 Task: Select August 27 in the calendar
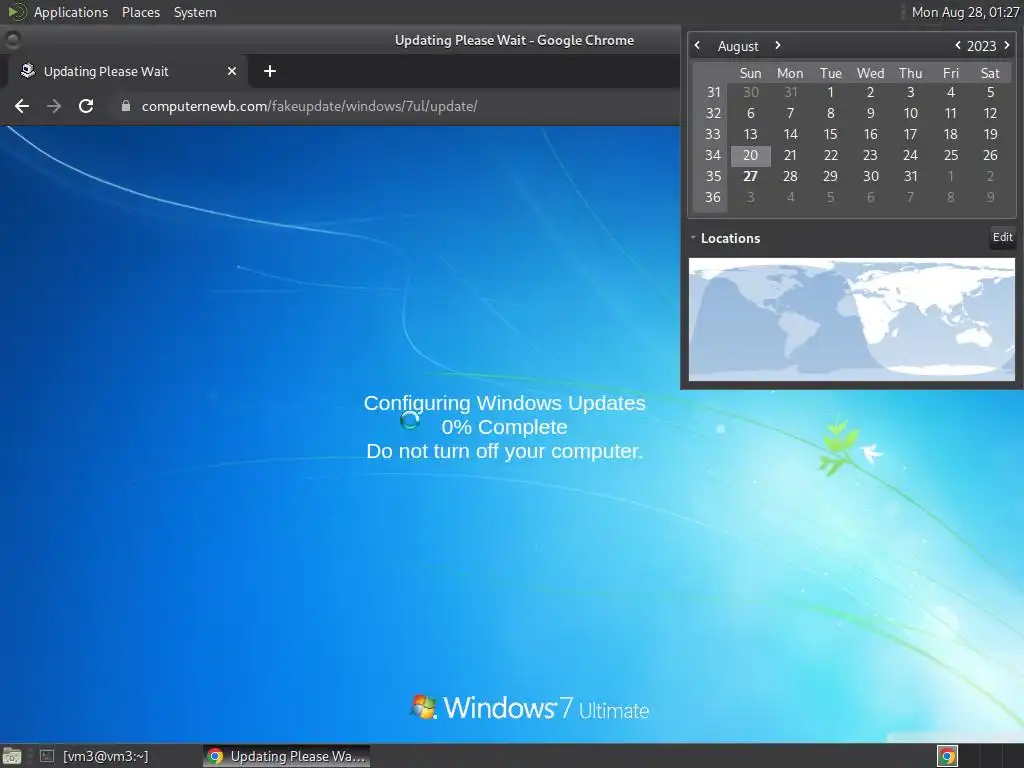click(x=750, y=176)
